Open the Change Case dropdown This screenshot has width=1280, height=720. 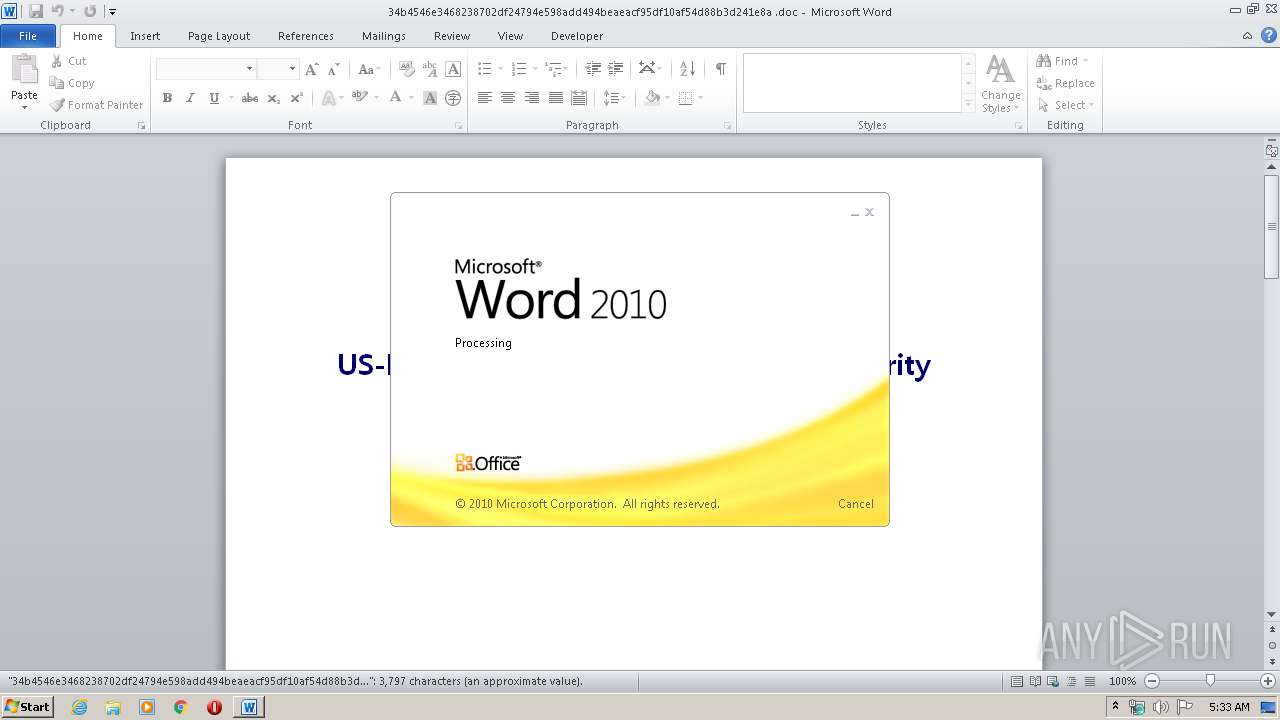point(368,69)
